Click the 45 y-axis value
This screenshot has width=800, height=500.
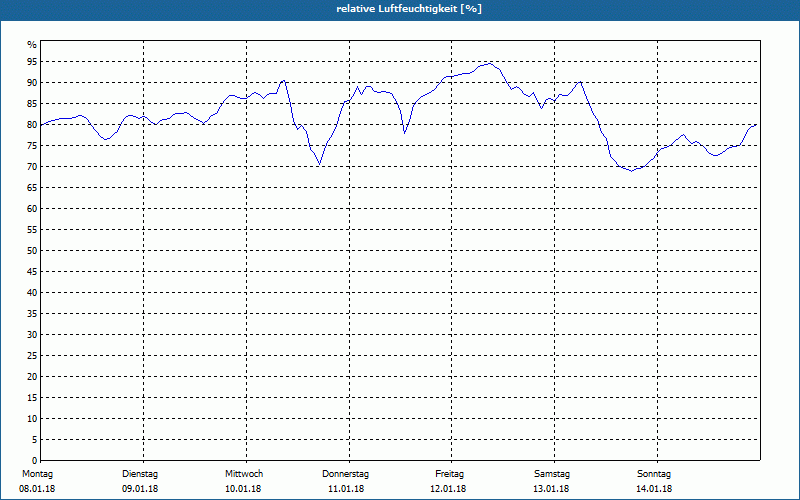tap(32, 271)
